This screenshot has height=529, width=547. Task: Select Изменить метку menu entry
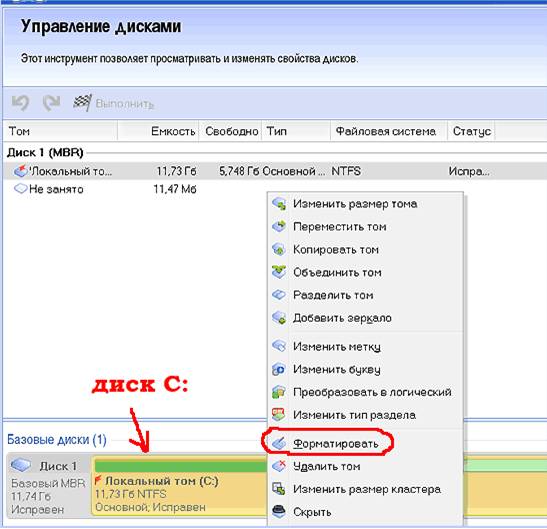click(365, 347)
